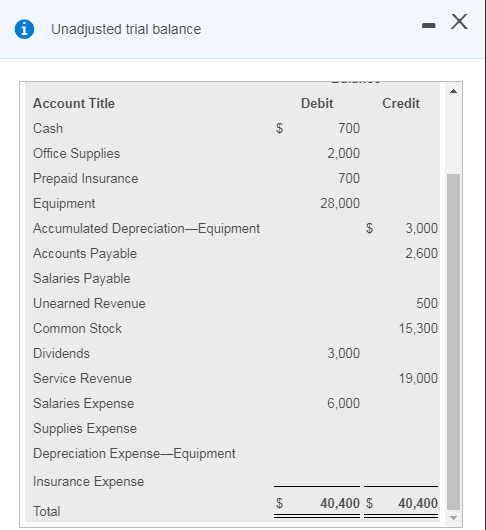Click the Prepaid Insurance debit value 700

(349, 178)
